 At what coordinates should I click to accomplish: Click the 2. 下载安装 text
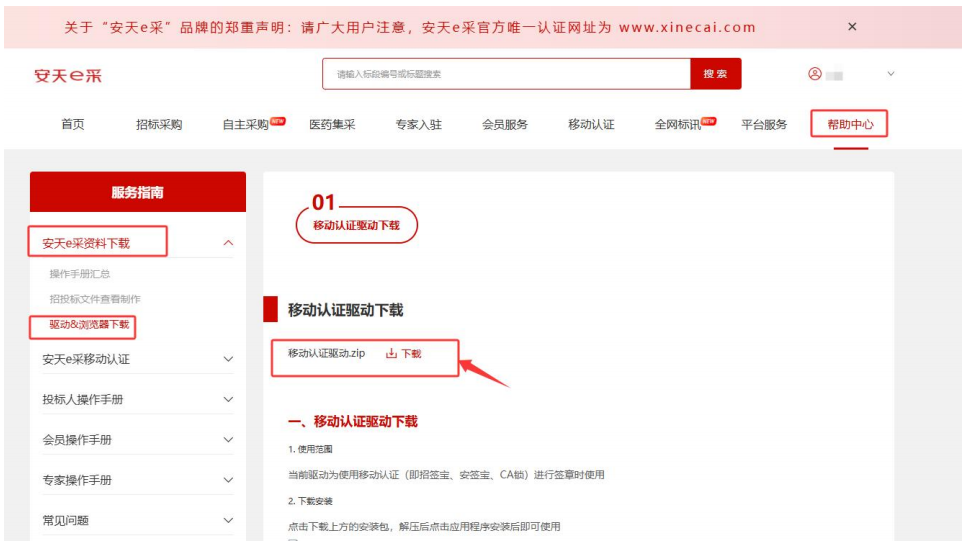(x=310, y=501)
